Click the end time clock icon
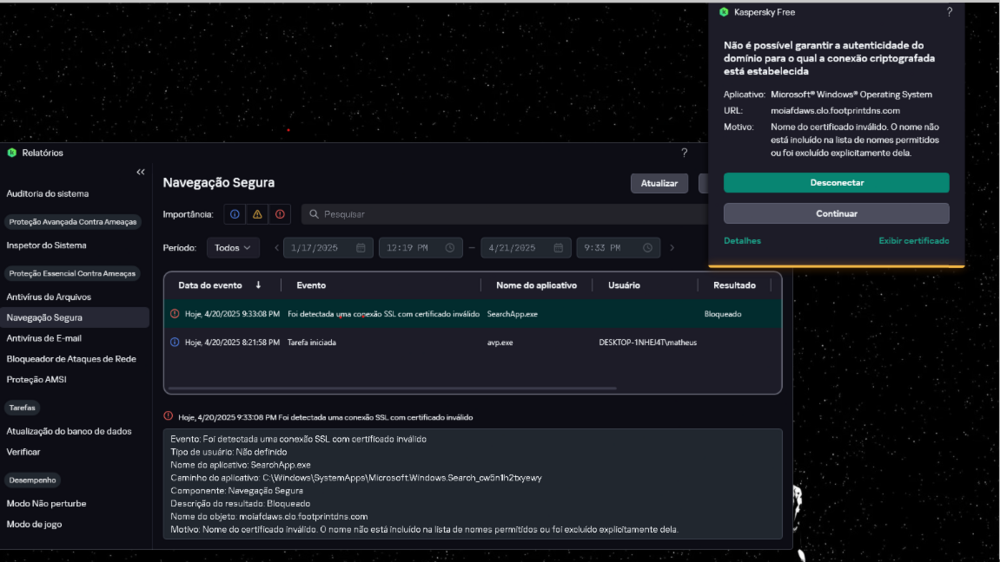This screenshot has width=1000, height=562. pyautogui.click(x=648, y=248)
